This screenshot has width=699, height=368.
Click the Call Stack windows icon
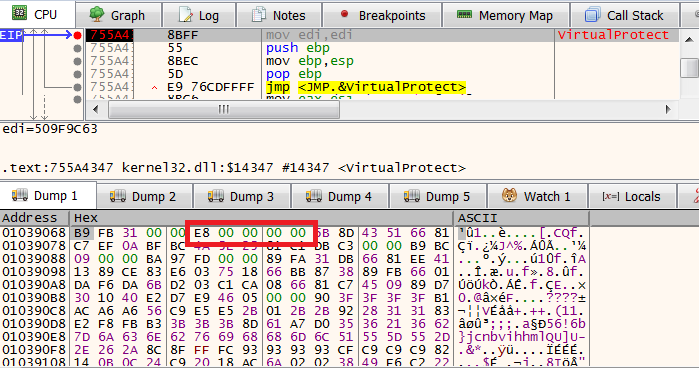pos(592,15)
